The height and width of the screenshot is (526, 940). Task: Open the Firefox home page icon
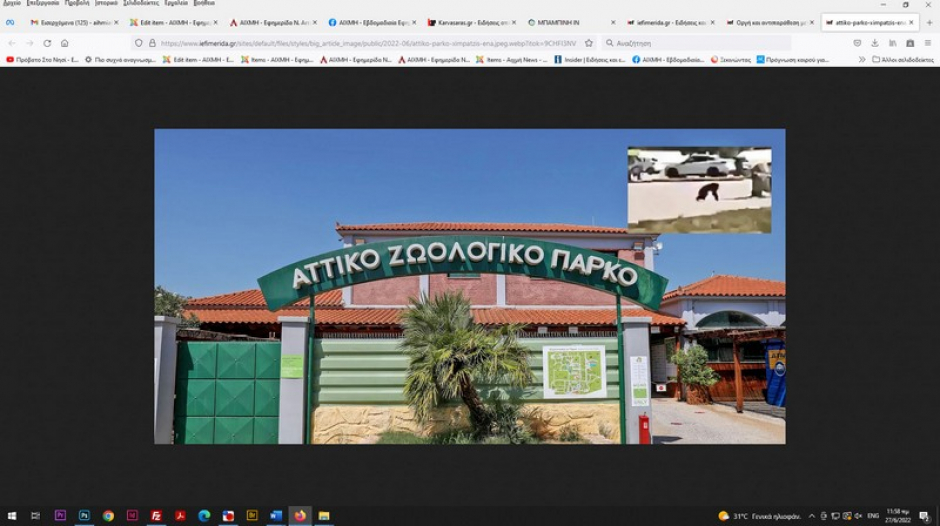click(x=65, y=43)
